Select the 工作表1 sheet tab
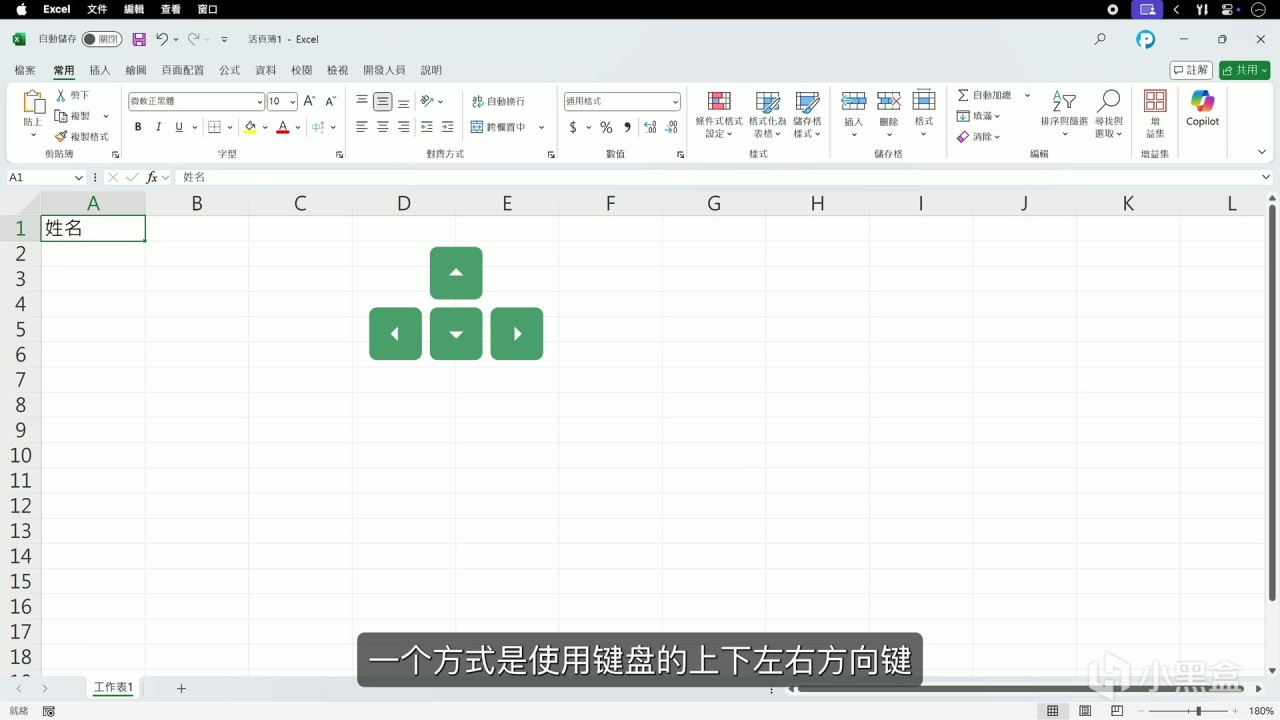1280x720 pixels. (x=113, y=688)
